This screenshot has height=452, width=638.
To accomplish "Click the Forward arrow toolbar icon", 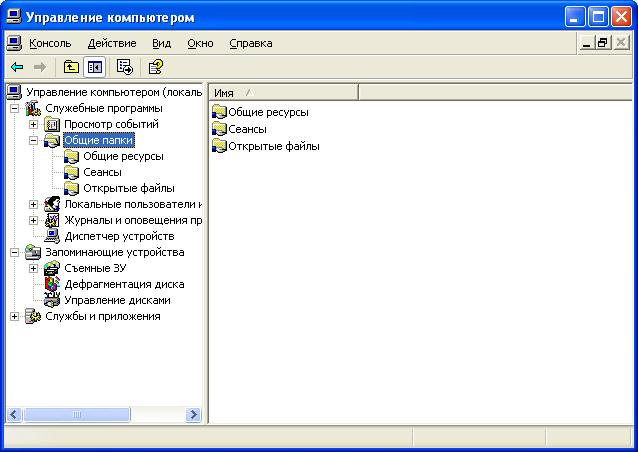I will [x=39, y=67].
